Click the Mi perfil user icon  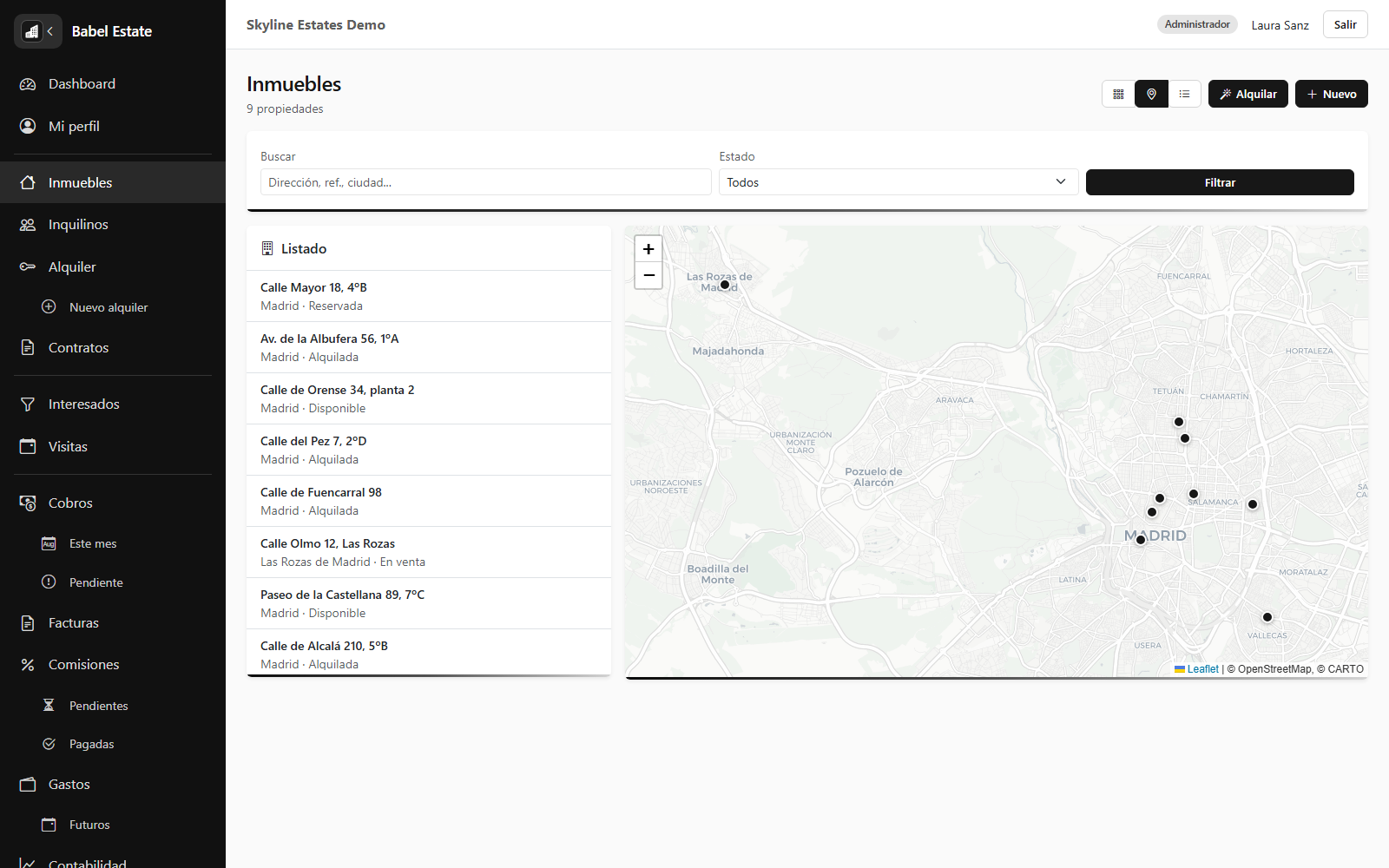point(28,126)
